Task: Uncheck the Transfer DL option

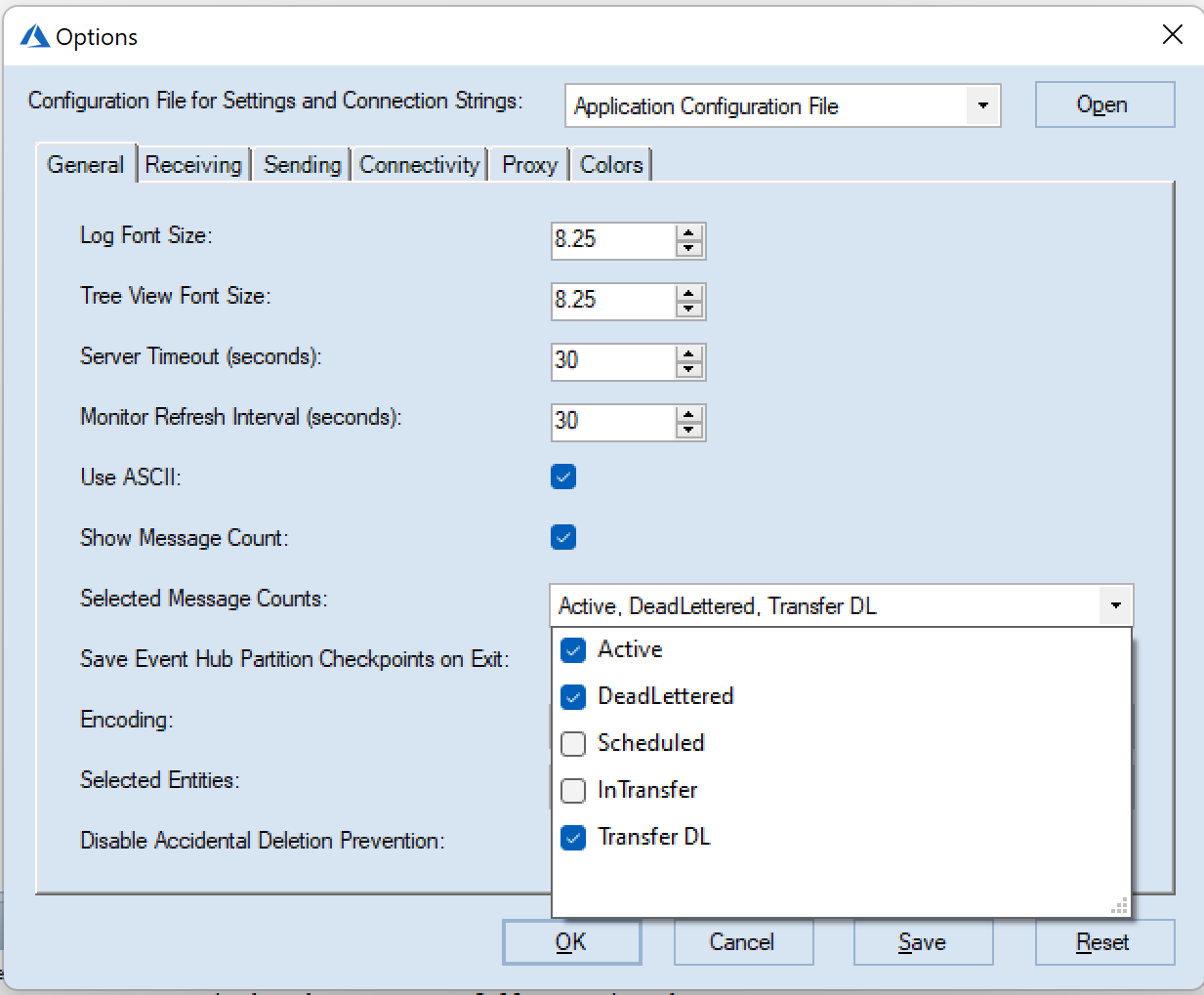Action: 573,837
